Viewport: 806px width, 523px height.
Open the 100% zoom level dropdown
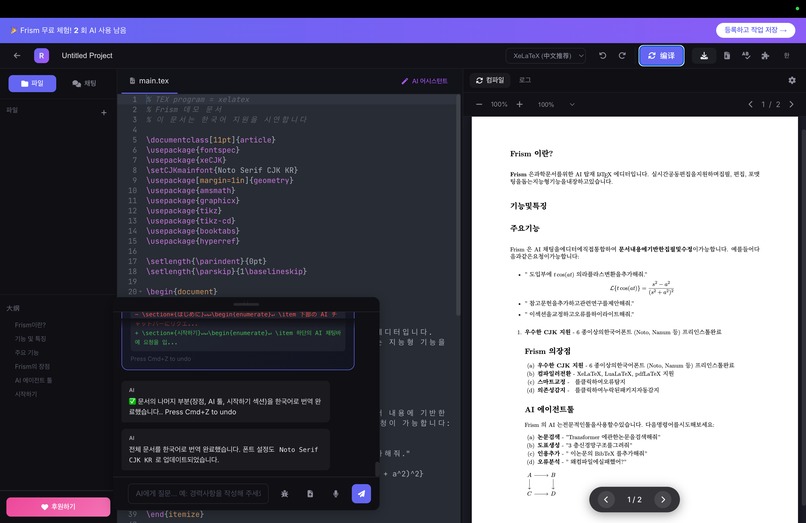pyautogui.click(x=556, y=104)
